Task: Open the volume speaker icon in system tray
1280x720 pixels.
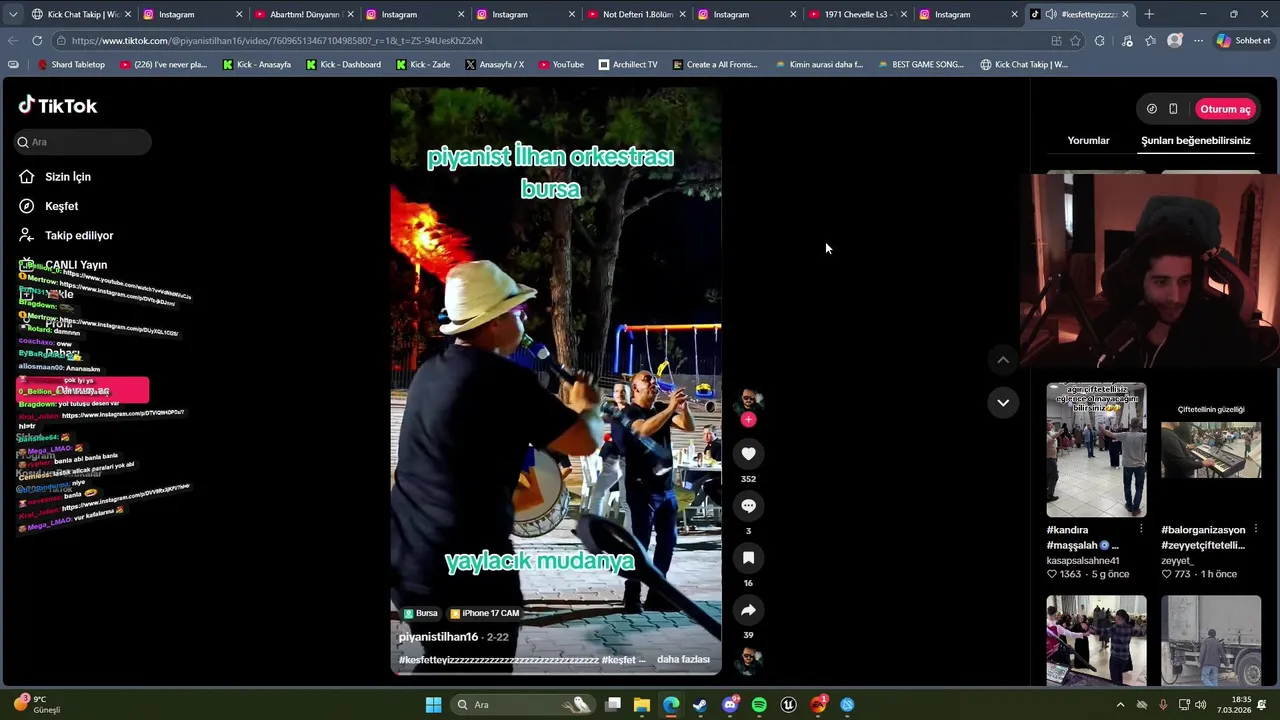Action: point(1200,705)
